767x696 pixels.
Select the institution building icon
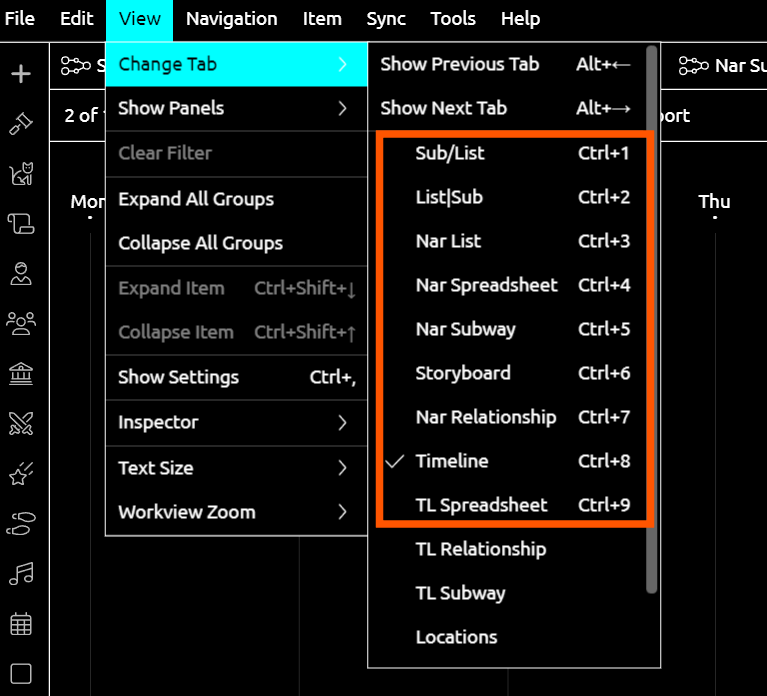[21, 374]
